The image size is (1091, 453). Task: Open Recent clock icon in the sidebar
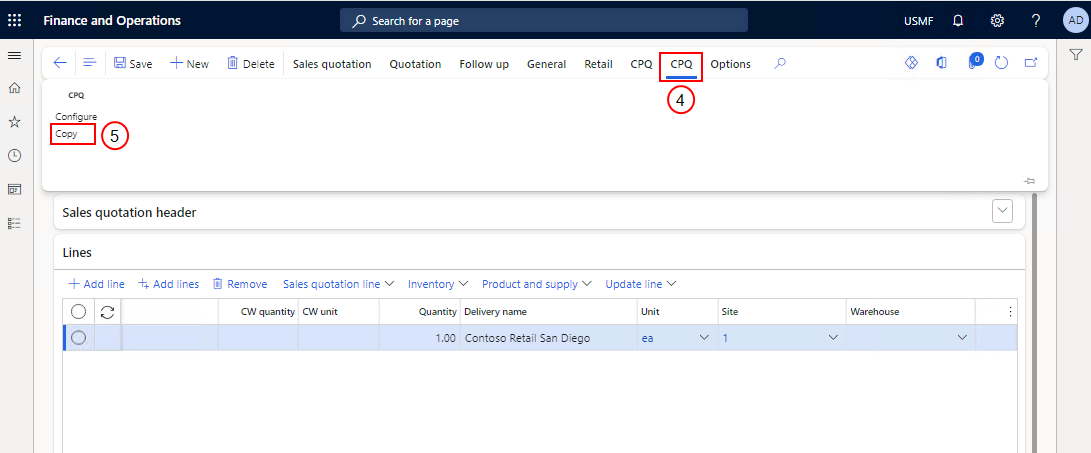click(x=14, y=155)
